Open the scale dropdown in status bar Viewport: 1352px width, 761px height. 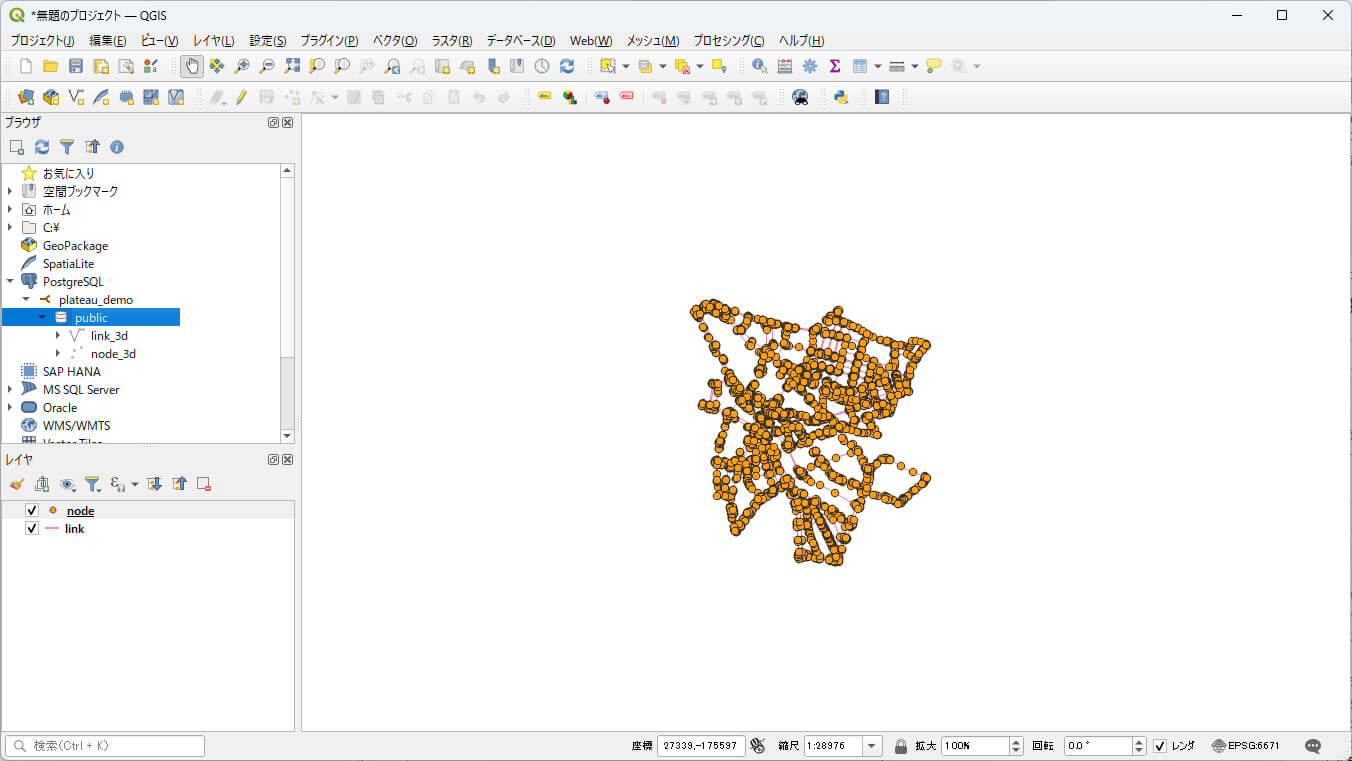tap(873, 746)
